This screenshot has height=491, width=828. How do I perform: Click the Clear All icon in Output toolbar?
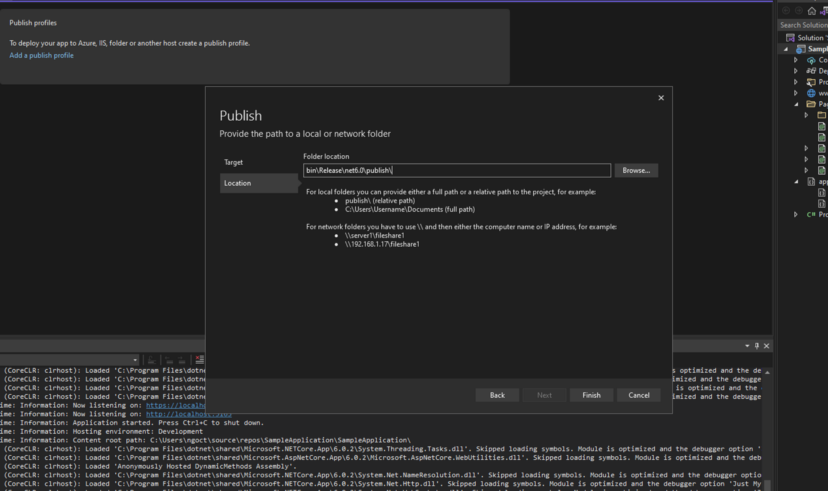point(200,360)
